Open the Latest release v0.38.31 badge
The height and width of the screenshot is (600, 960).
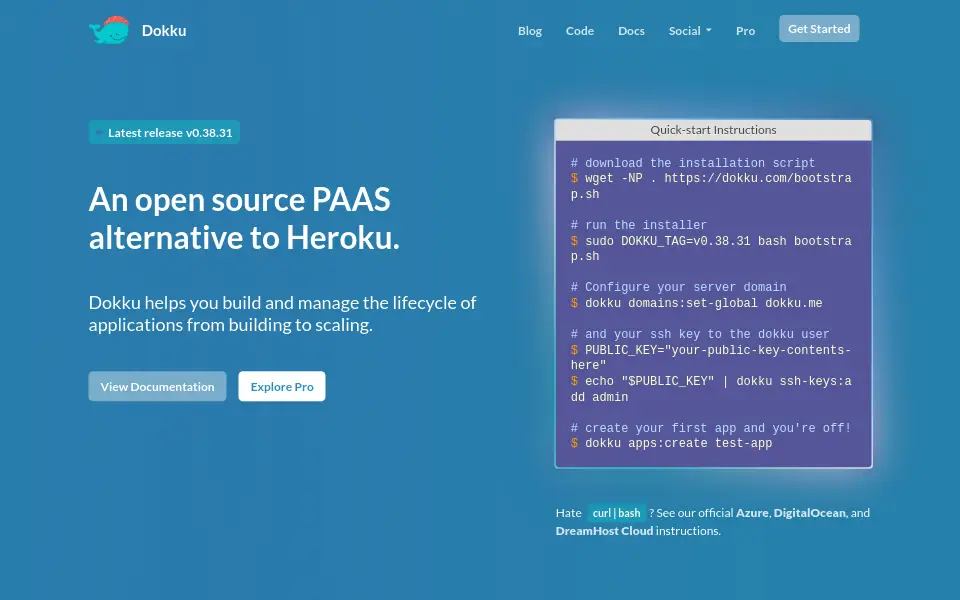[x=164, y=132]
